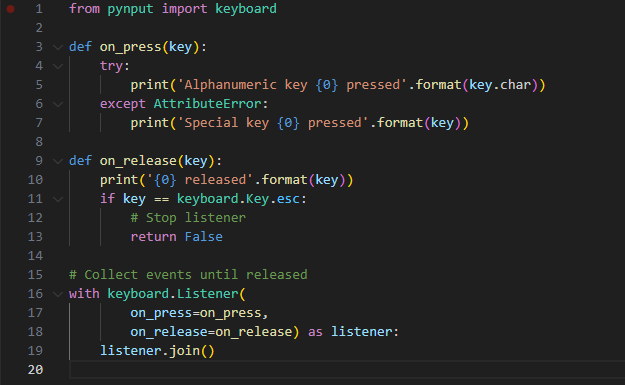The width and height of the screenshot is (625, 385).
Task: Click line number 15 in the gutter
Action: coord(35,275)
